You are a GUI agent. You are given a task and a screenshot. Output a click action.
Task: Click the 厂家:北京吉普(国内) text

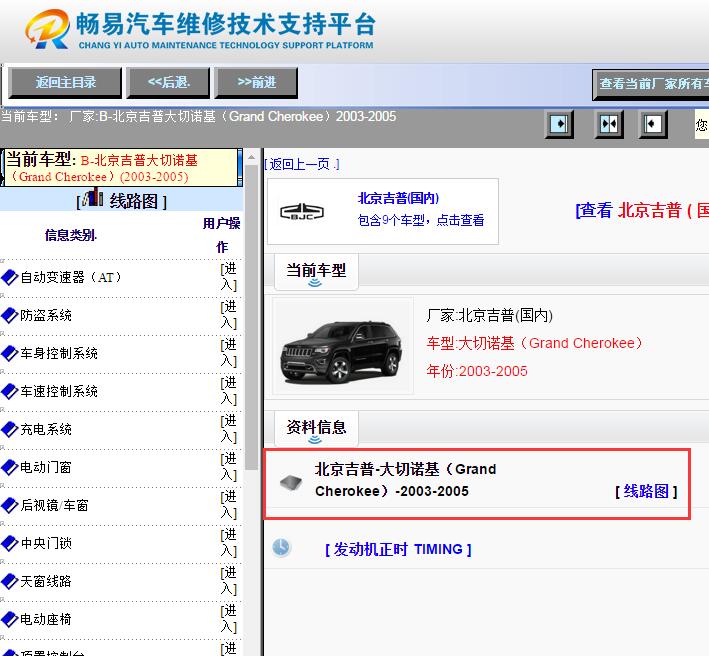(489, 315)
